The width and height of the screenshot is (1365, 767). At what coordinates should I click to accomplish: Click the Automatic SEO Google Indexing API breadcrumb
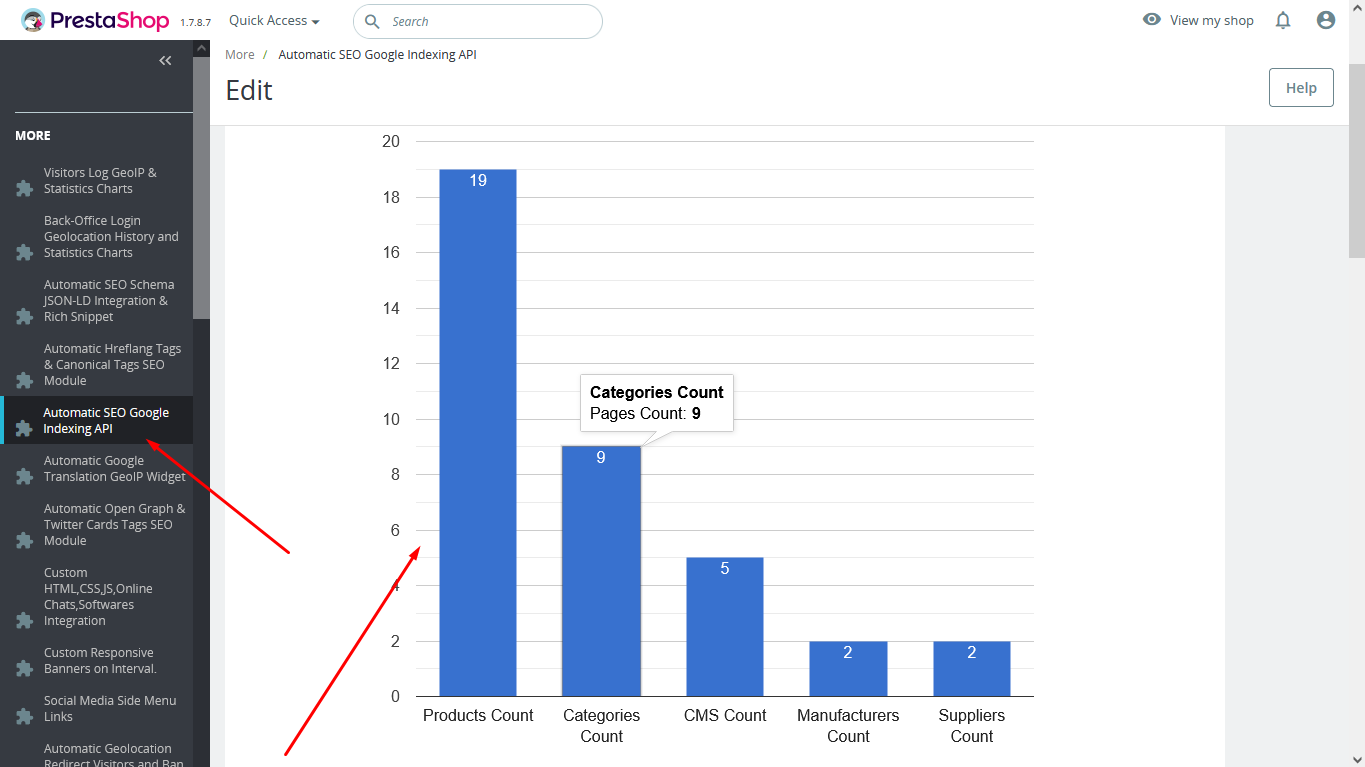tap(377, 55)
